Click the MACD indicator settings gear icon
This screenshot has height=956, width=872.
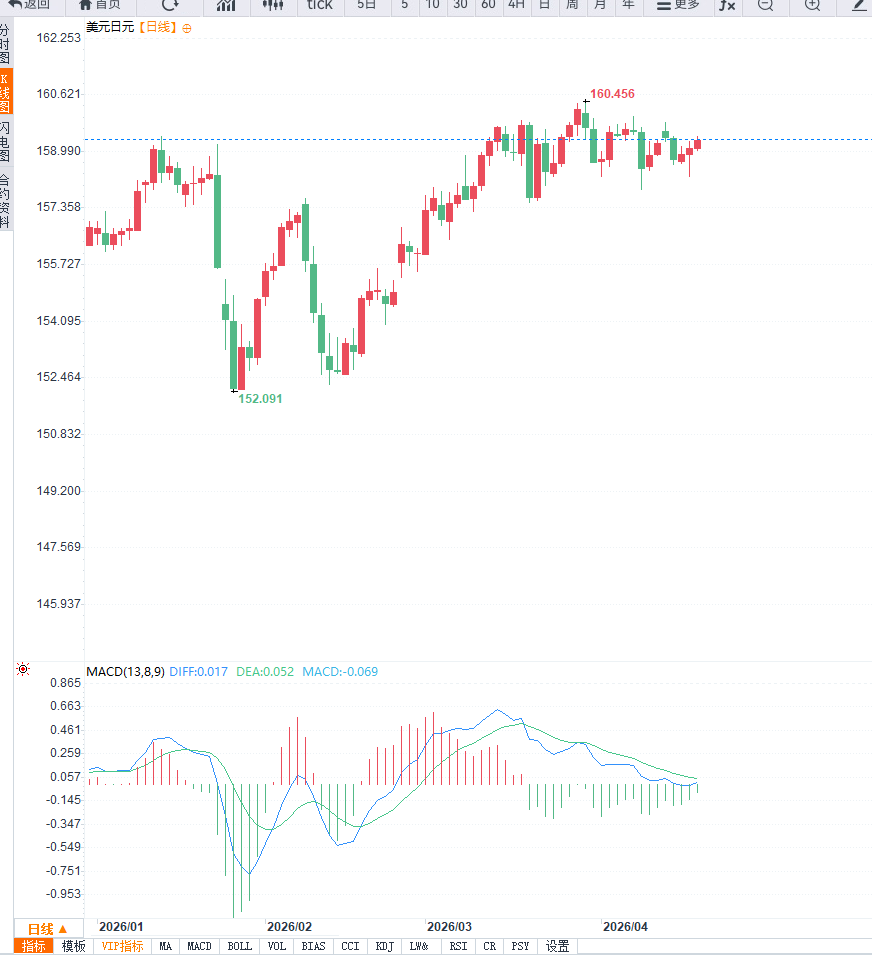click(23, 670)
